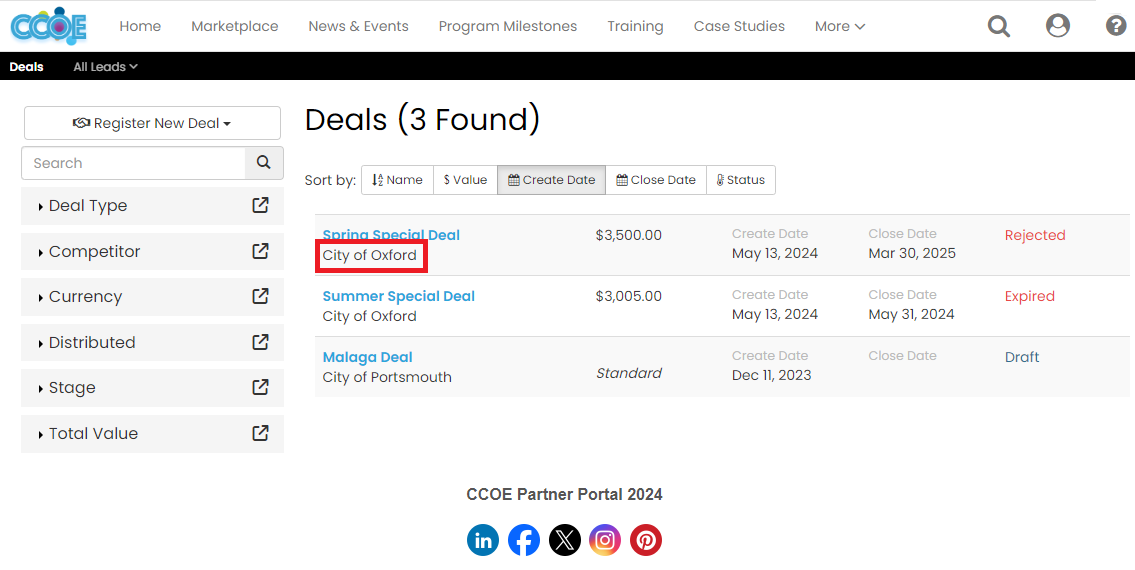The width and height of the screenshot is (1135, 570).
Task: Click the May 31, 2024 close date
Action: point(911,314)
